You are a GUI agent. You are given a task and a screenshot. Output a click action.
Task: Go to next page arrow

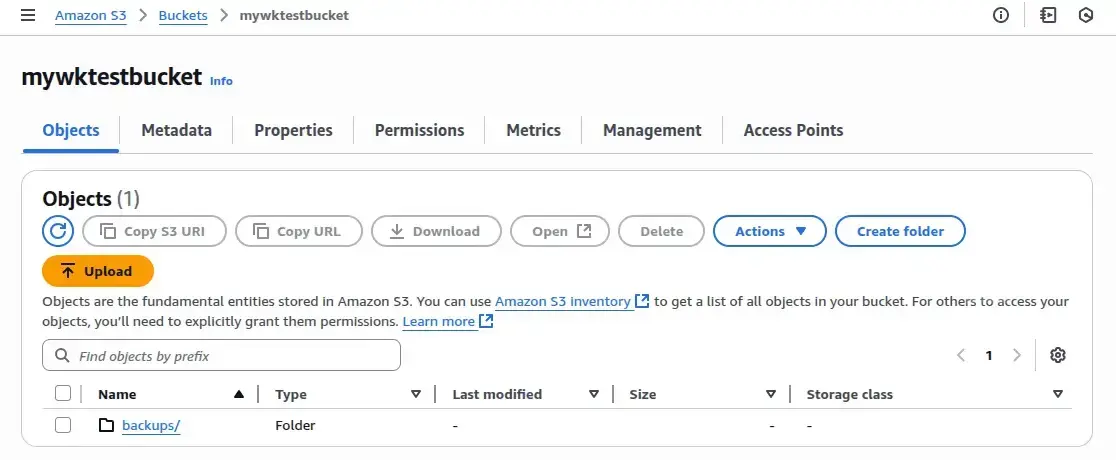pyautogui.click(x=1017, y=355)
